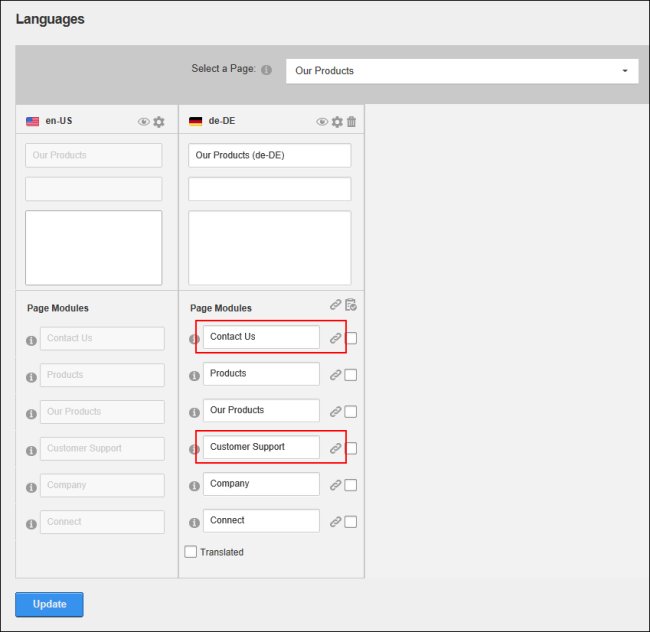
Task: Toggle the en-US eye visibility icon
Action: 144,122
